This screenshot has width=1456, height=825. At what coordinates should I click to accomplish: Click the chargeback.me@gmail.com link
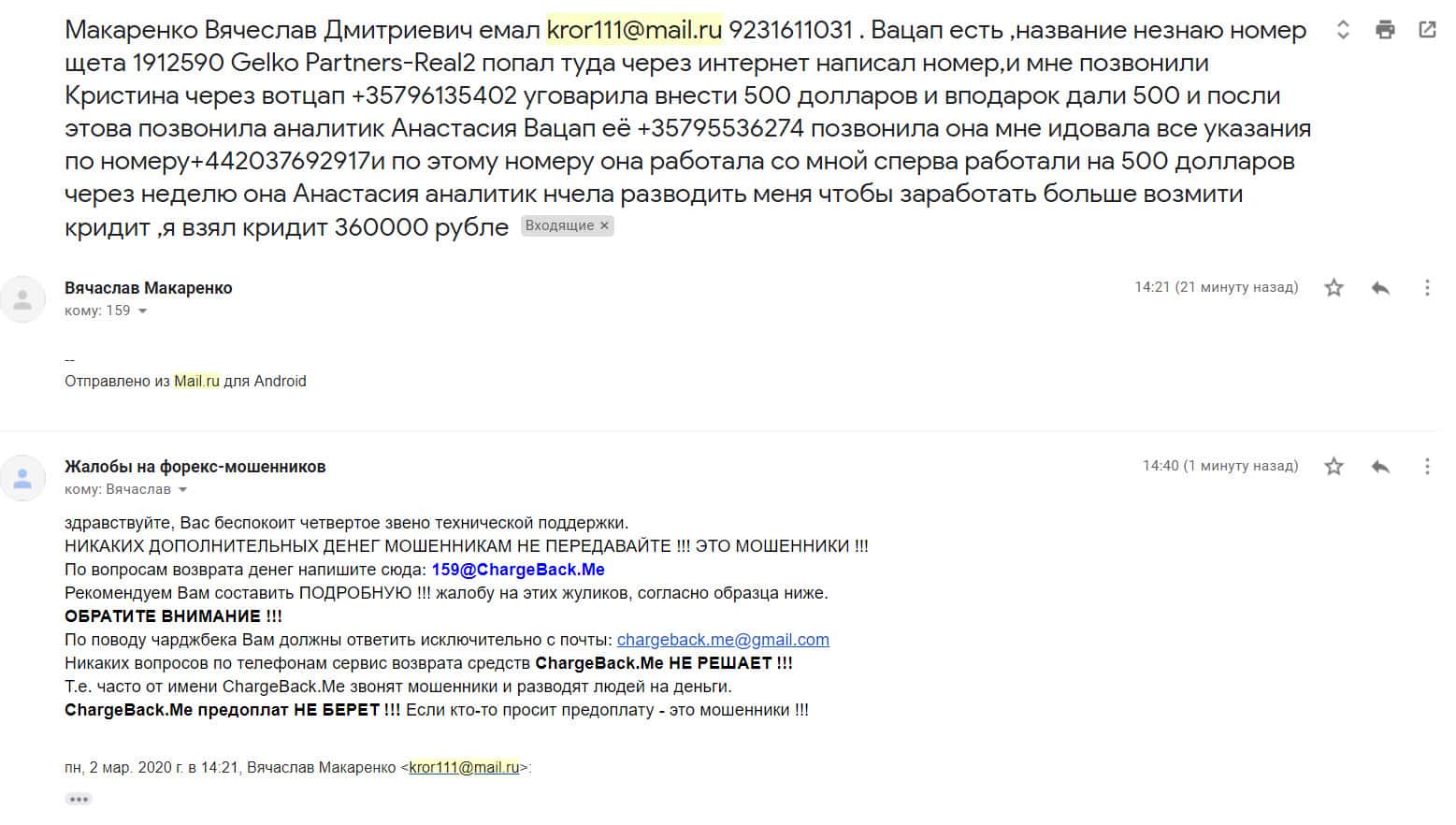(723, 640)
